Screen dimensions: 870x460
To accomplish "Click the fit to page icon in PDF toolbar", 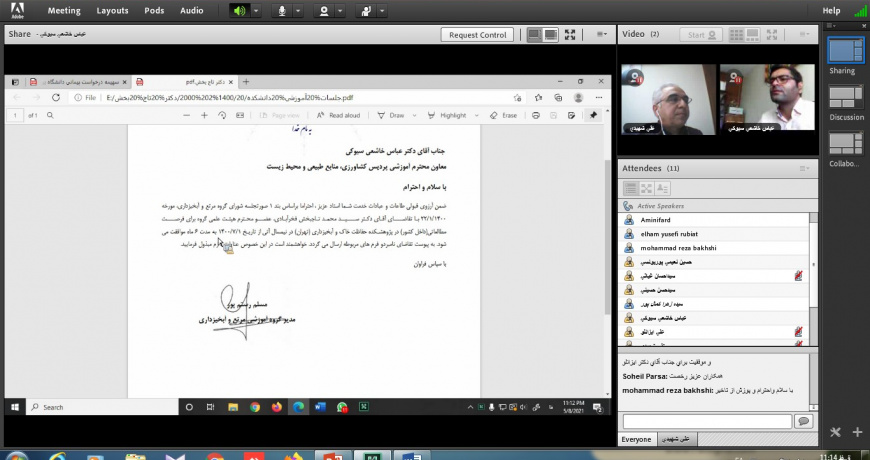I will [x=240, y=115].
